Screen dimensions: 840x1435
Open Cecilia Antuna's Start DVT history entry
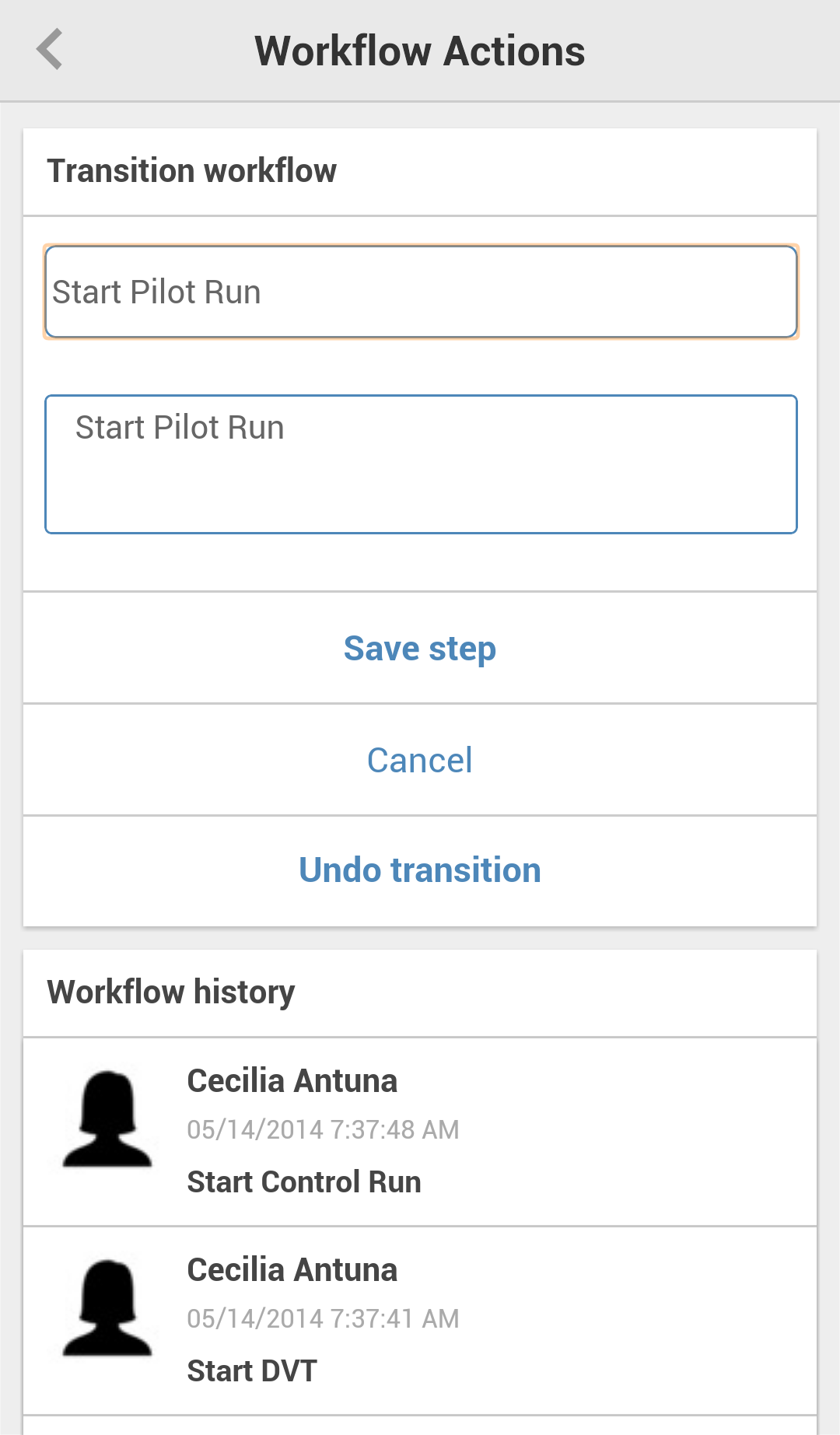tap(420, 1321)
